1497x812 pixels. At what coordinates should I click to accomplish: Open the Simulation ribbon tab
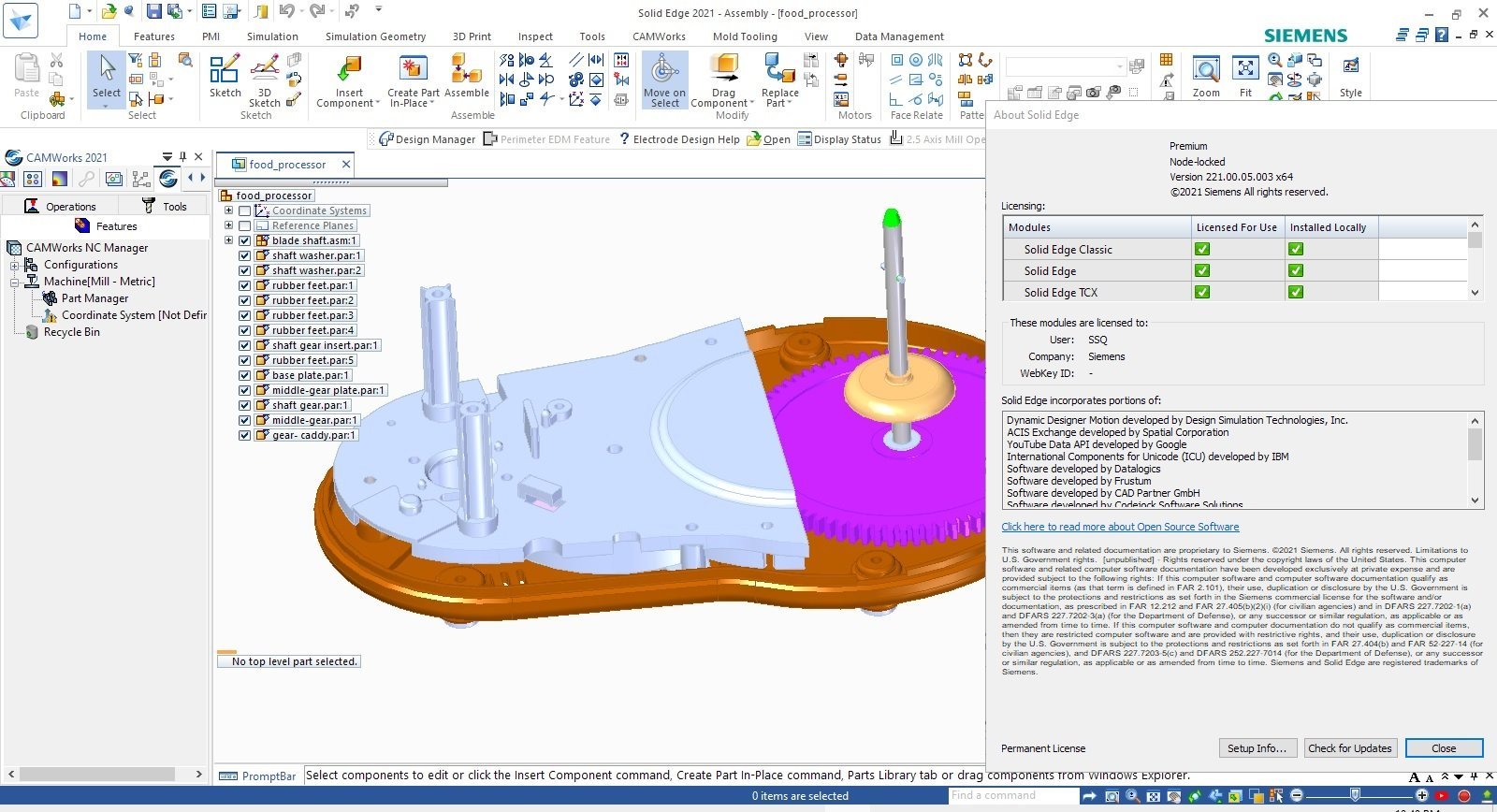point(272,36)
